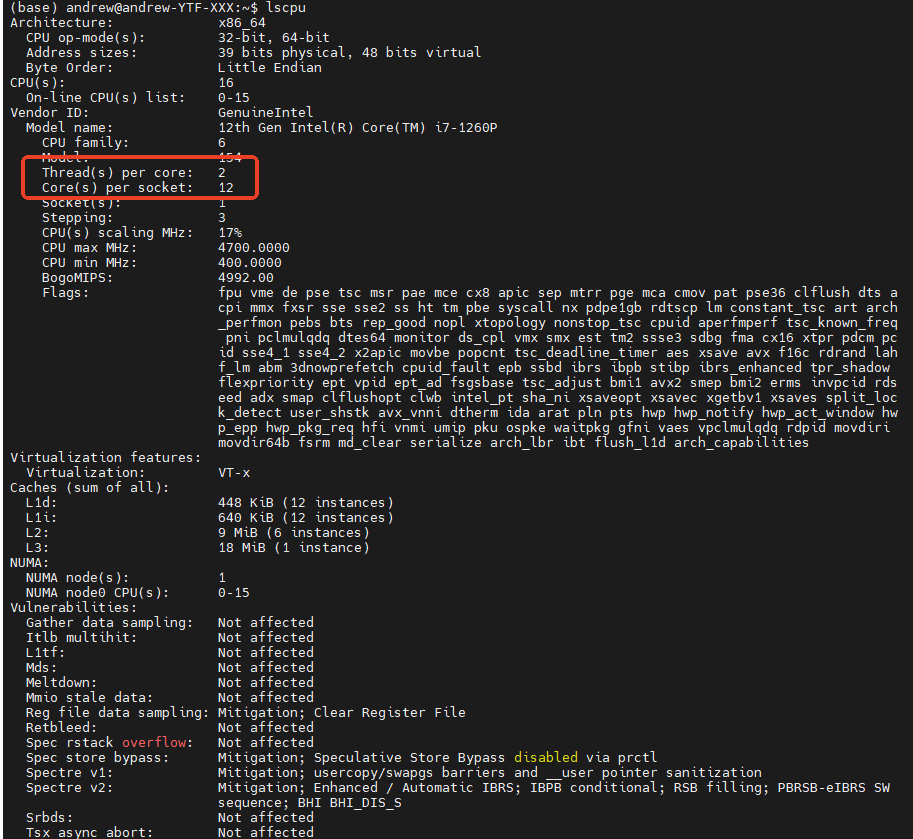Click the 'NUMA node(s):' label

coord(77,578)
